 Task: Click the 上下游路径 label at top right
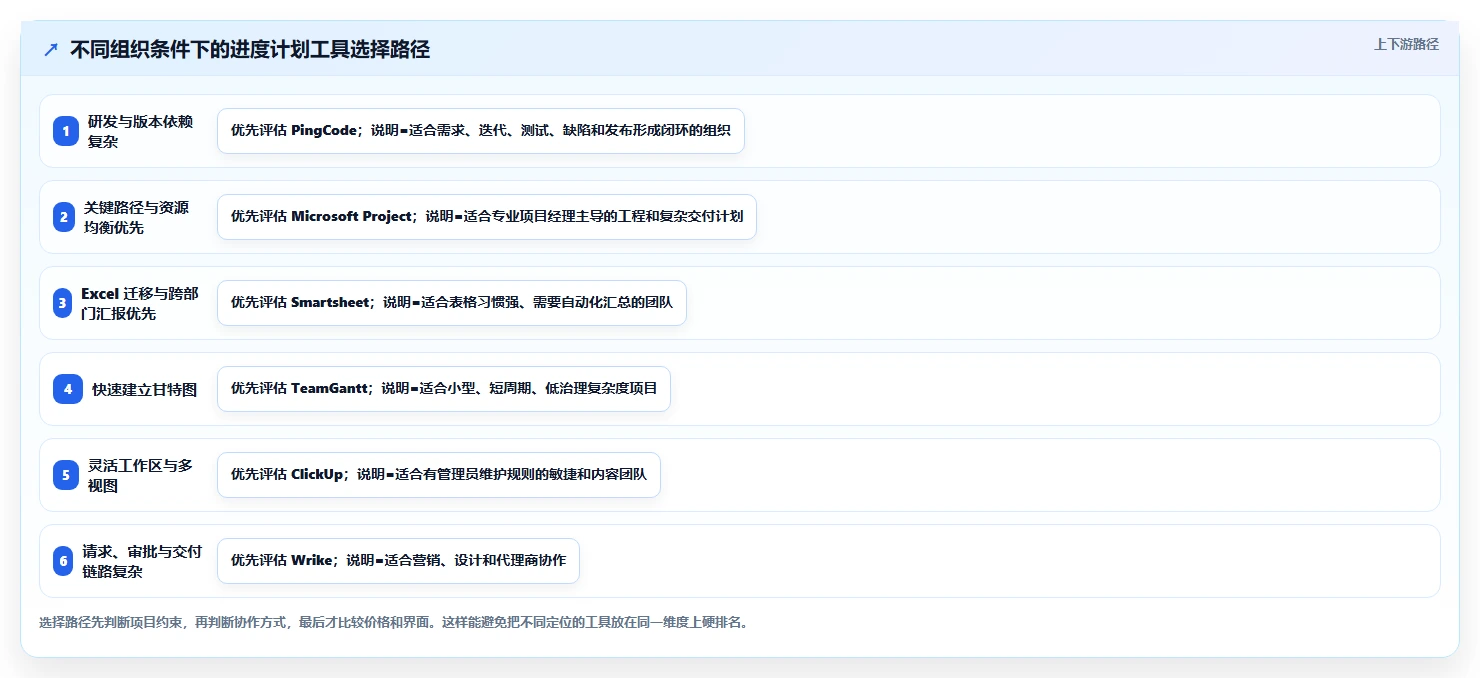point(1406,44)
